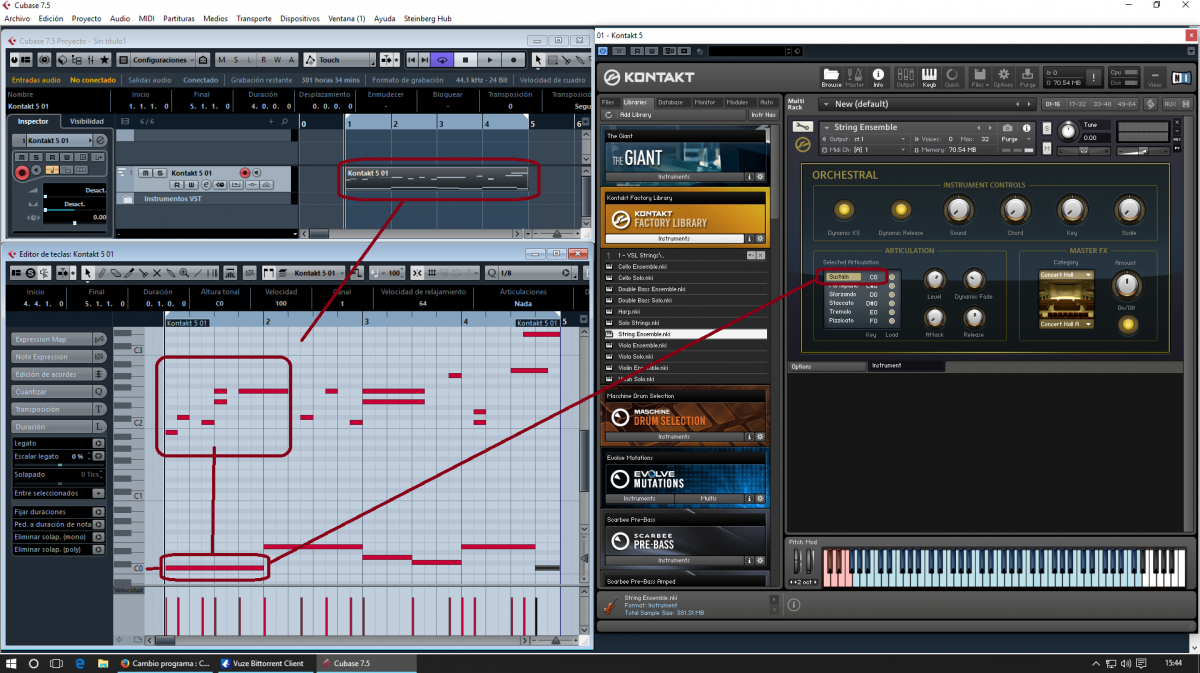Image resolution: width=1200 pixels, height=673 pixels.
Task: Open Kontakt Output section
Action: [x=905, y=77]
